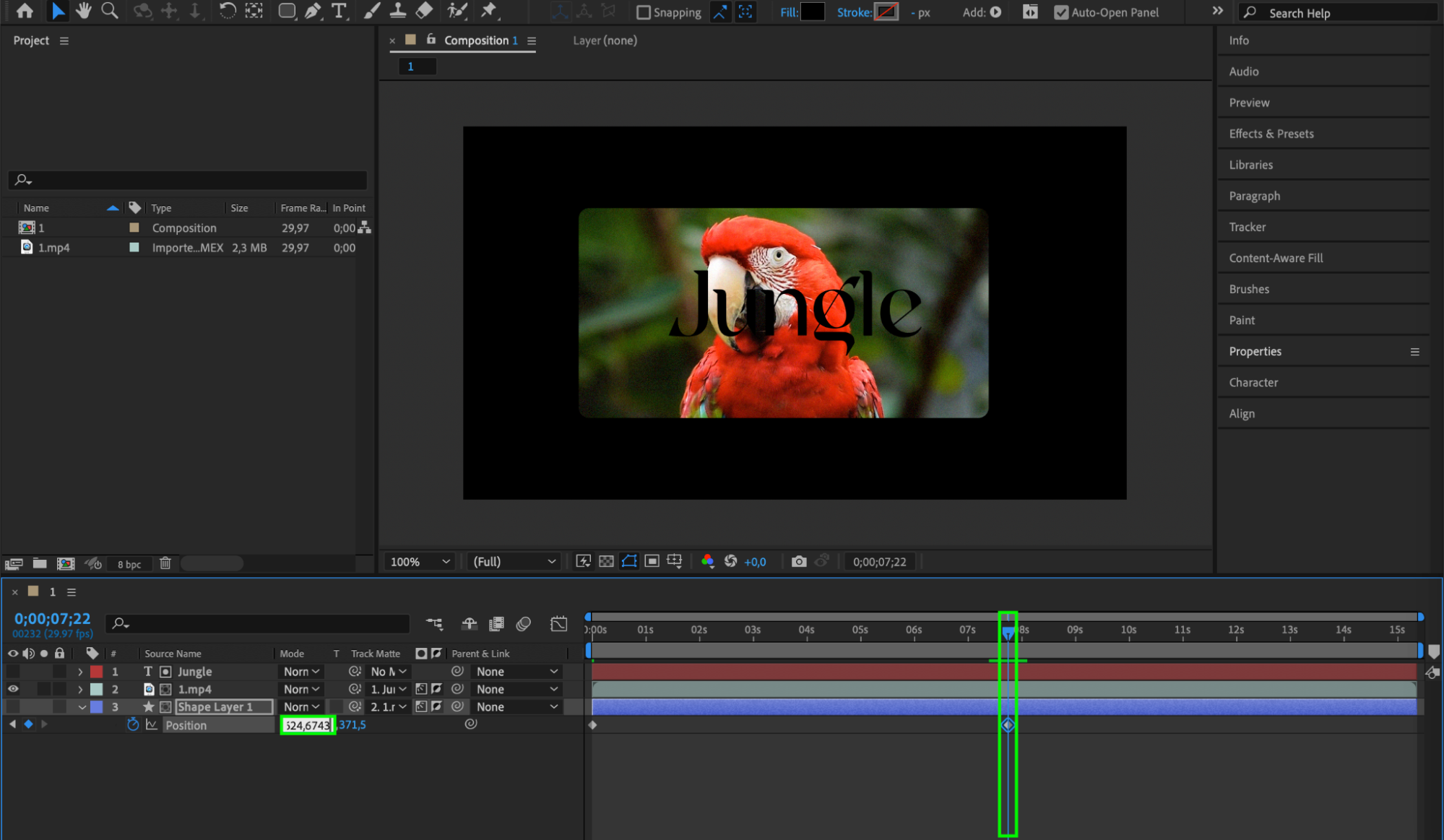Viewport: 1444px width, 840px height.
Task: Click the 8 bpc color depth button
Action: (x=129, y=564)
